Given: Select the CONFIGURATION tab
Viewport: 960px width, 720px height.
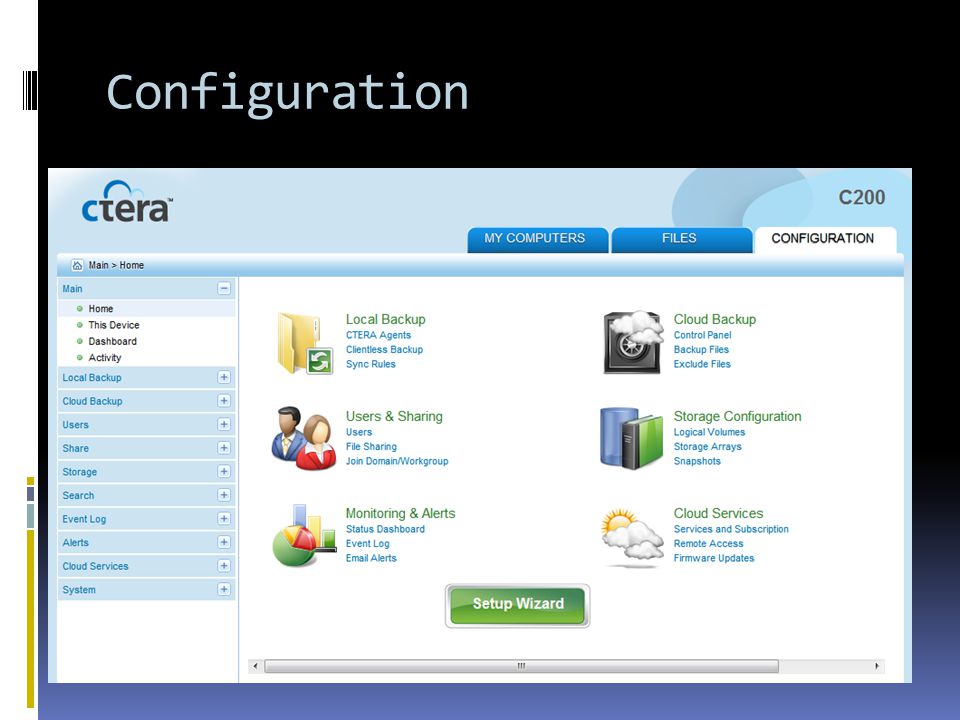Looking at the screenshot, I should [x=825, y=239].
